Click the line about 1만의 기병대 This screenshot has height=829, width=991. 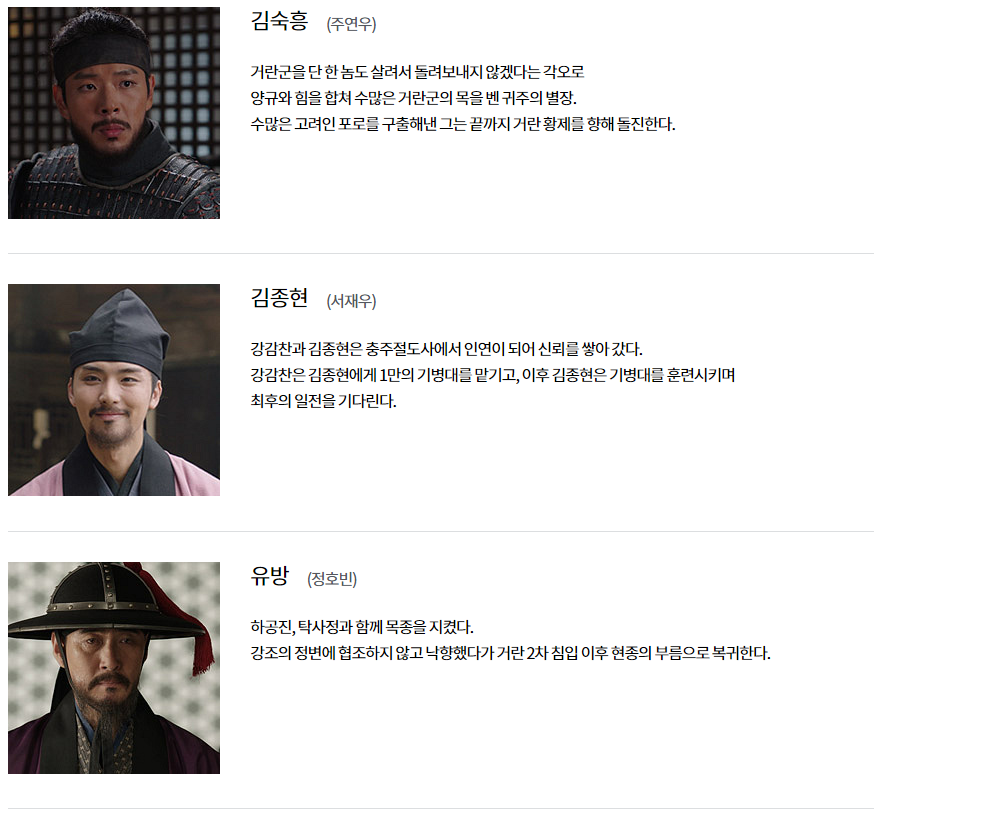(x=493, y=375)
